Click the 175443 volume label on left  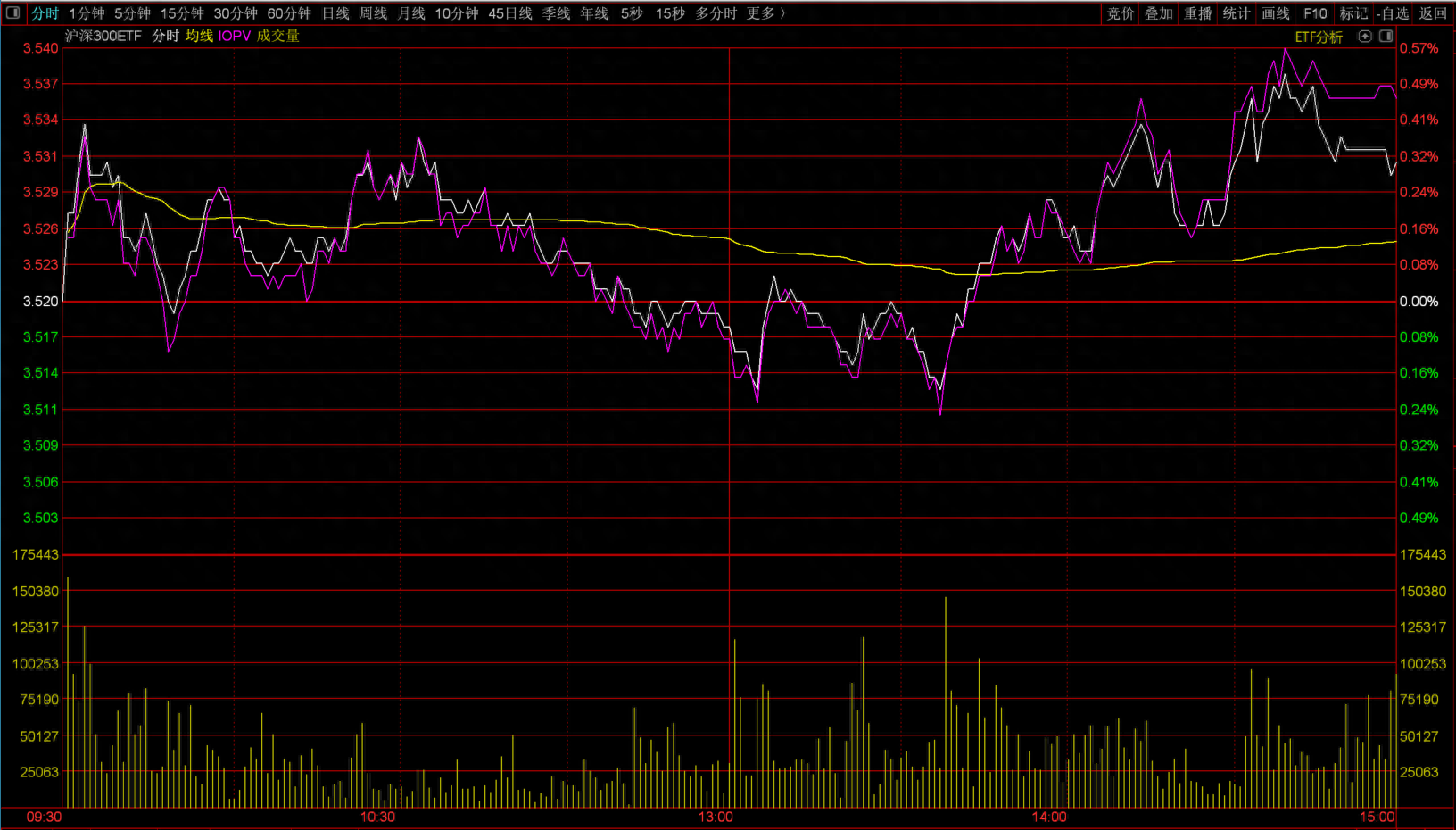(x=36, y=555)
